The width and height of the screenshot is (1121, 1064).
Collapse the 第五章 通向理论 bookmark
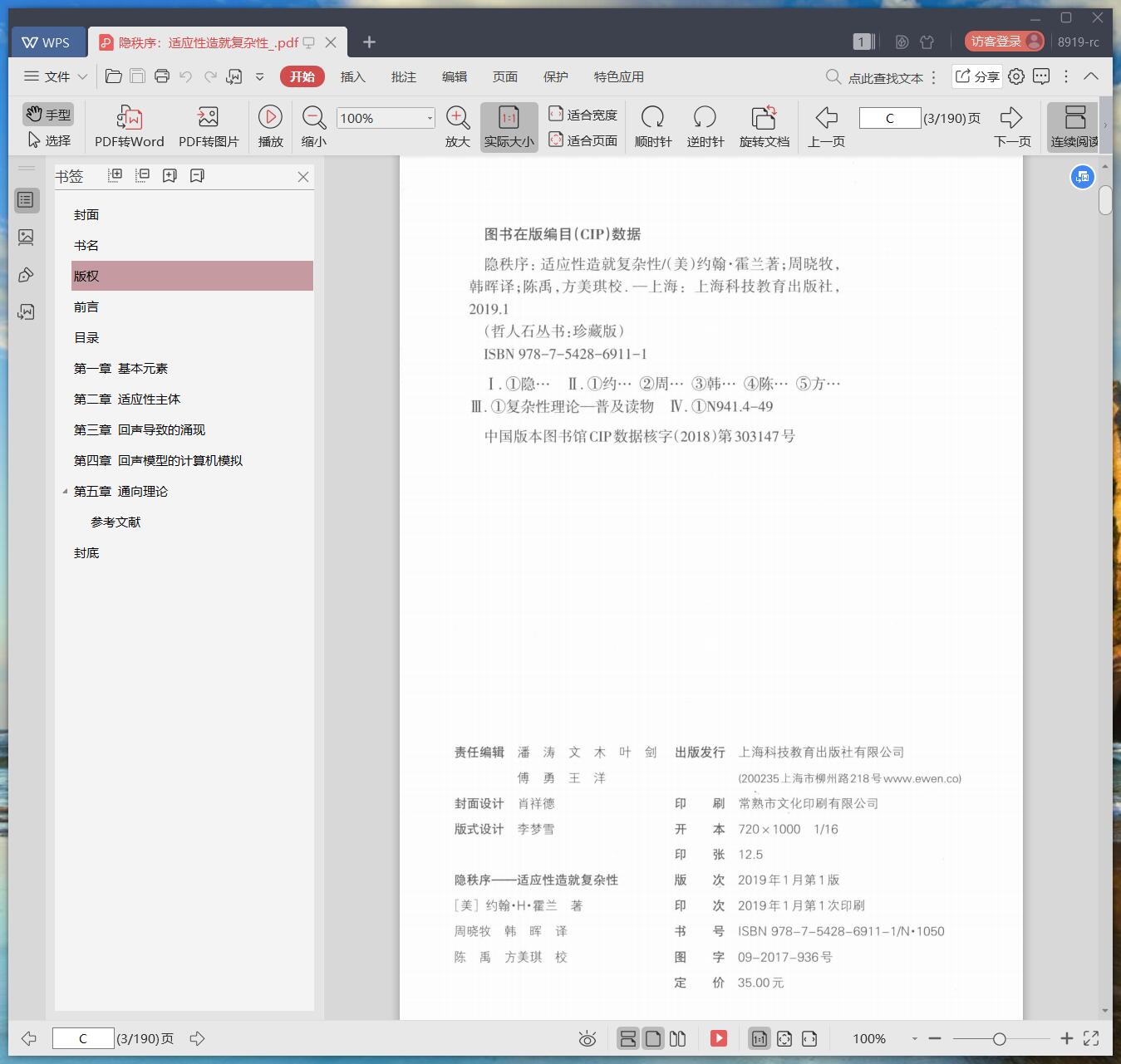click(x=65, y=491)
